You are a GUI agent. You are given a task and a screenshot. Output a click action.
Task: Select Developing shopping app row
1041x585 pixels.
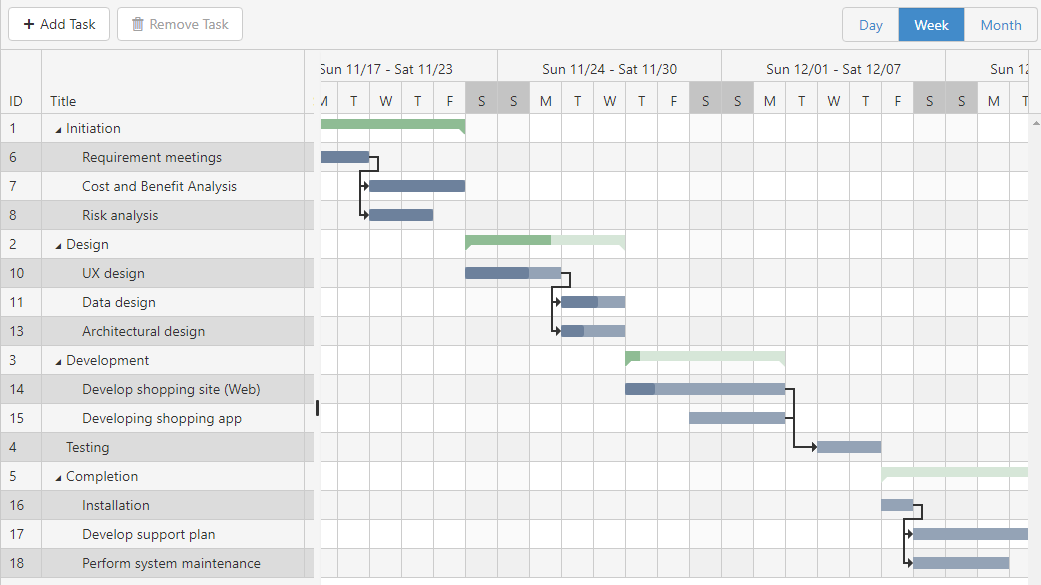[x=157, y=418]
